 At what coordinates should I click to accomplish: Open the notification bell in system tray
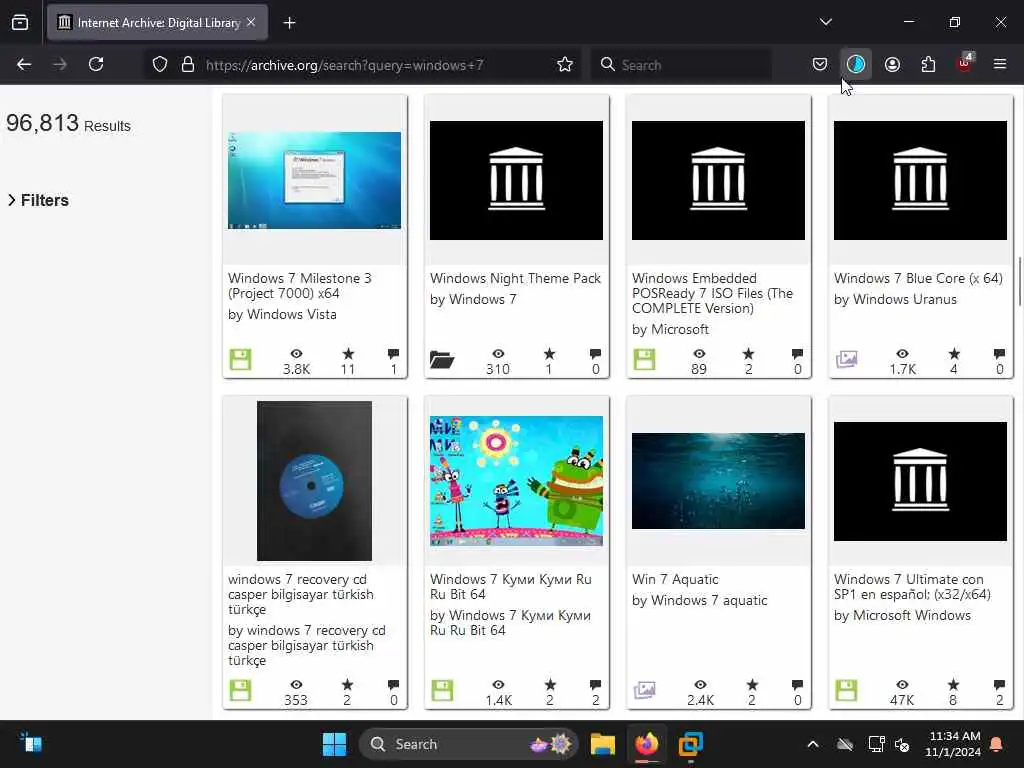997,744
